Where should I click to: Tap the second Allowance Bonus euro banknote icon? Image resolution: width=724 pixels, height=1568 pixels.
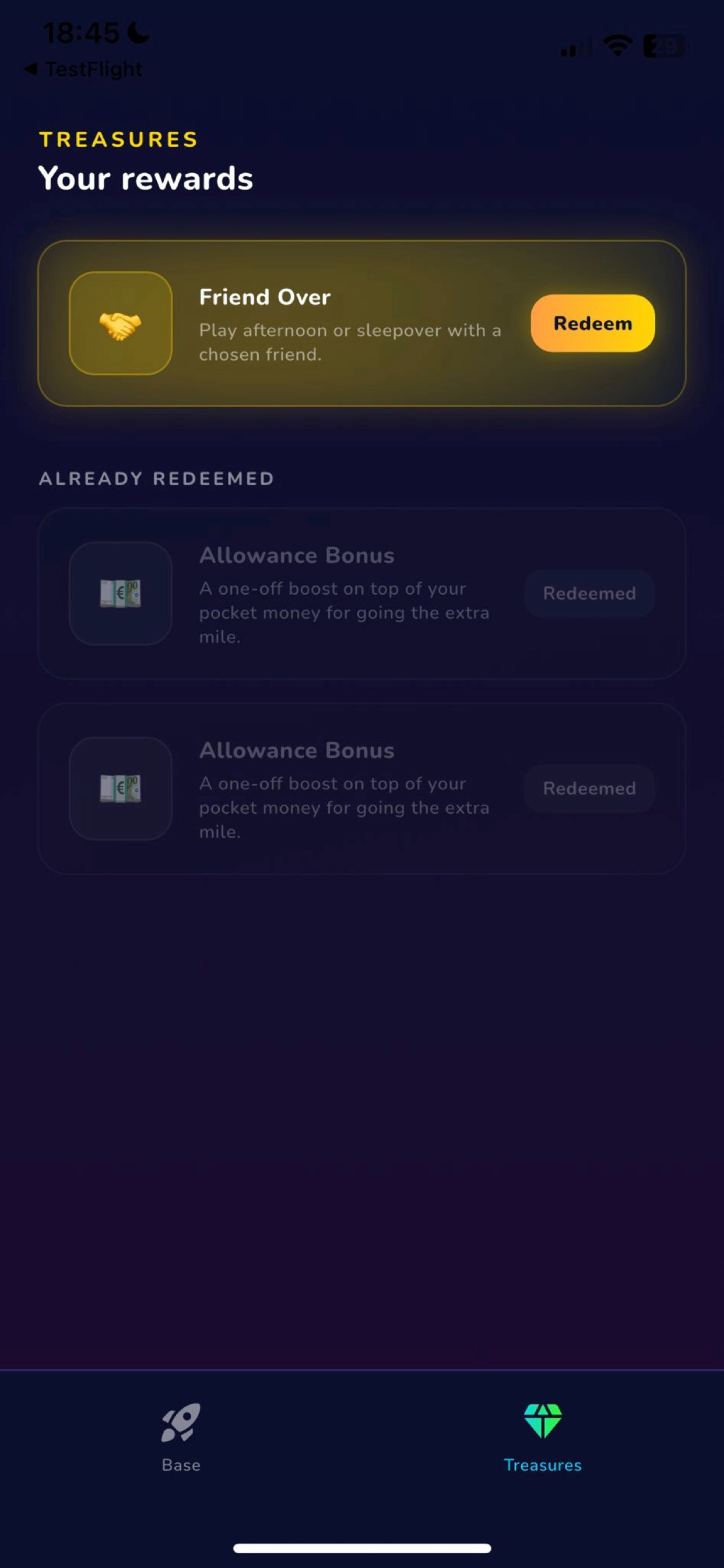tap(121, 788)
